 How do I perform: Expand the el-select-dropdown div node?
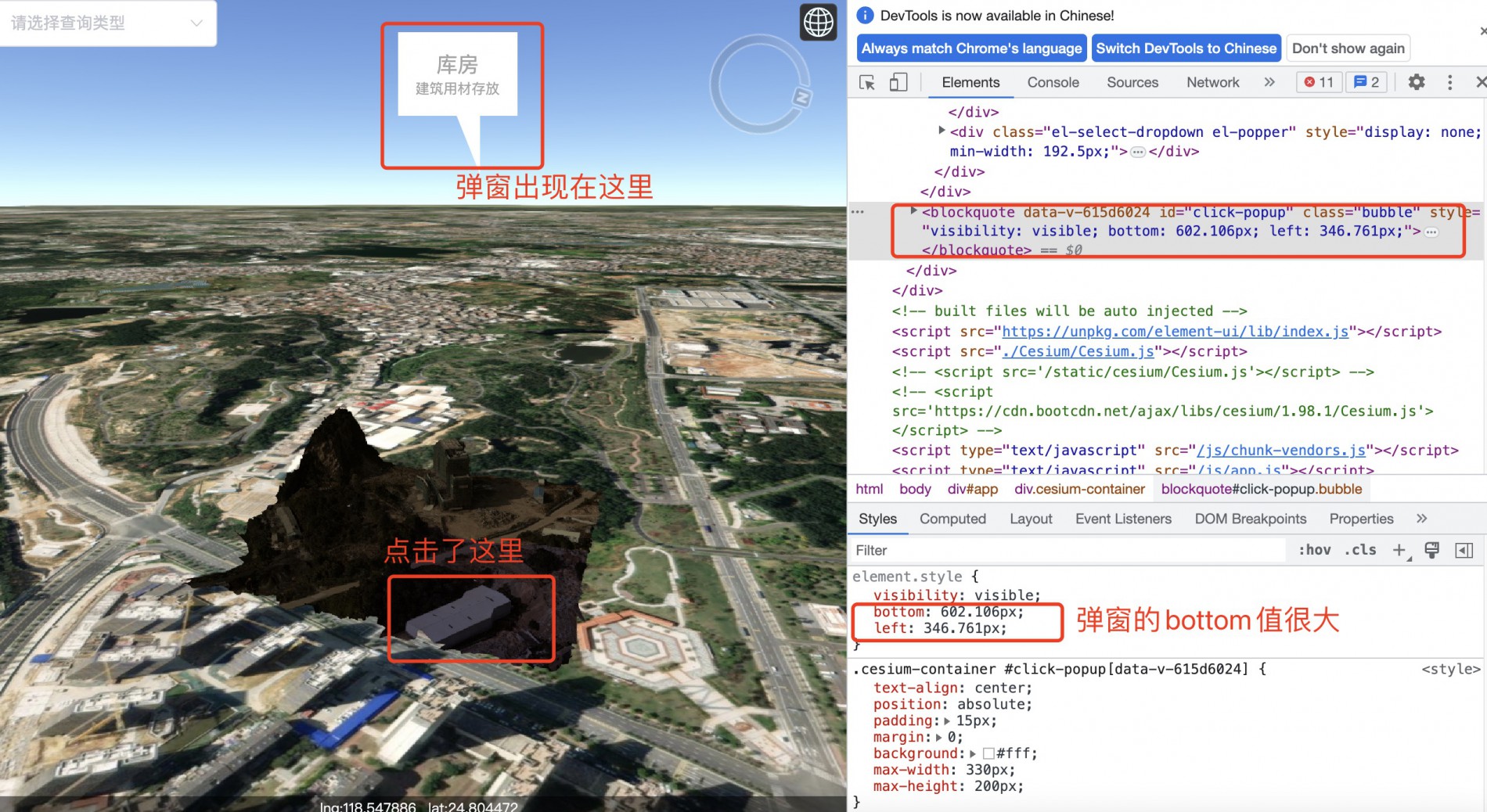coord(942,131)
